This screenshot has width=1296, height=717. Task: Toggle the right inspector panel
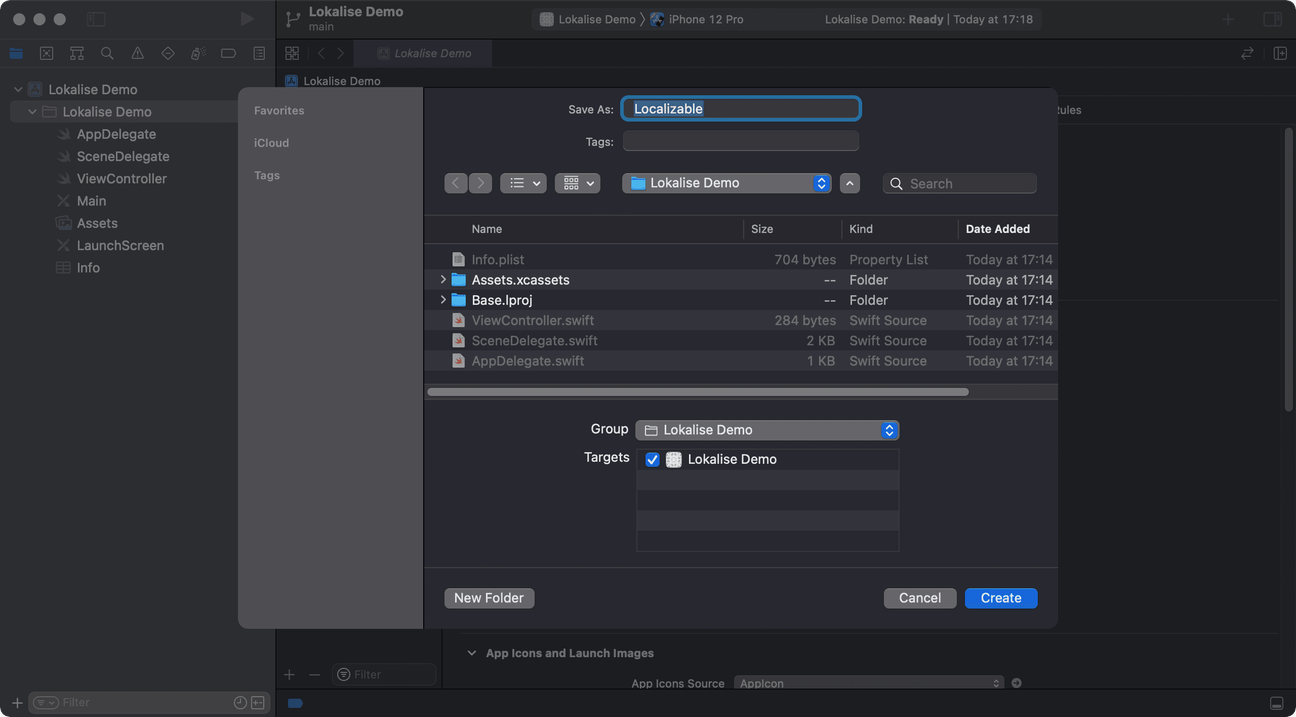point(1272,19)
